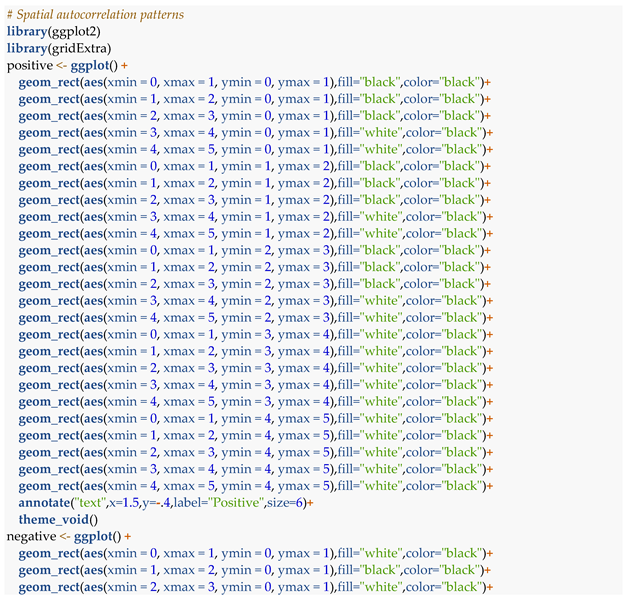629x600 pixels.
Task: Click the theme_void() call
Action: (x=59, y=519)
